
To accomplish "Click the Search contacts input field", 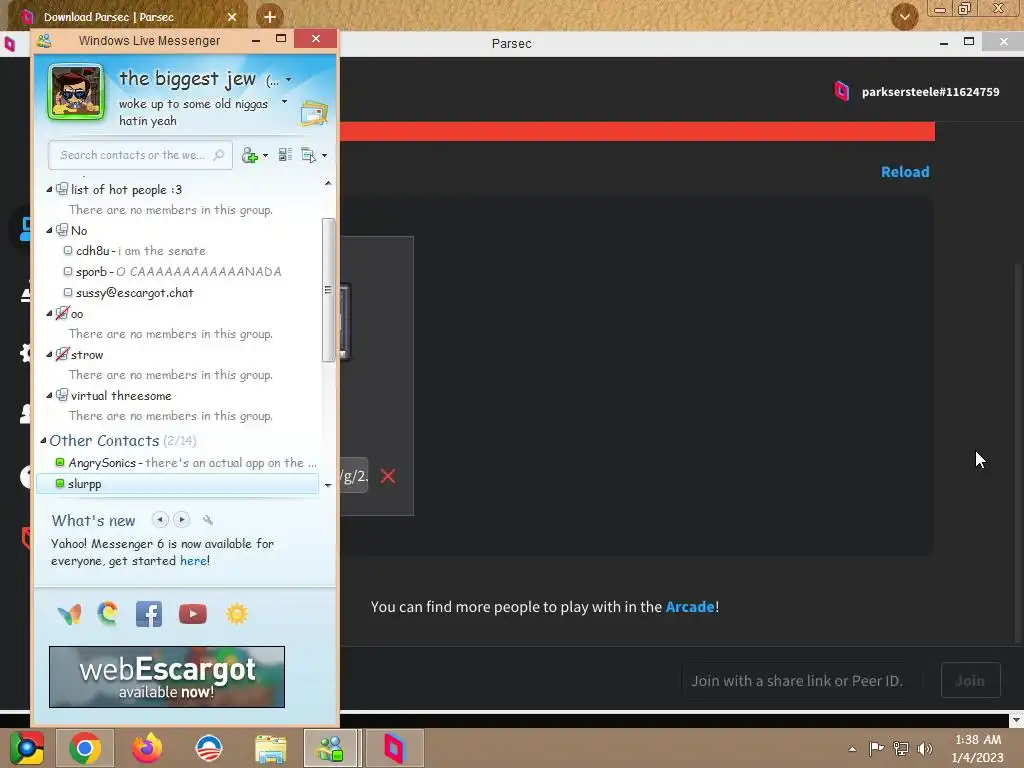I will pos(140,155).
